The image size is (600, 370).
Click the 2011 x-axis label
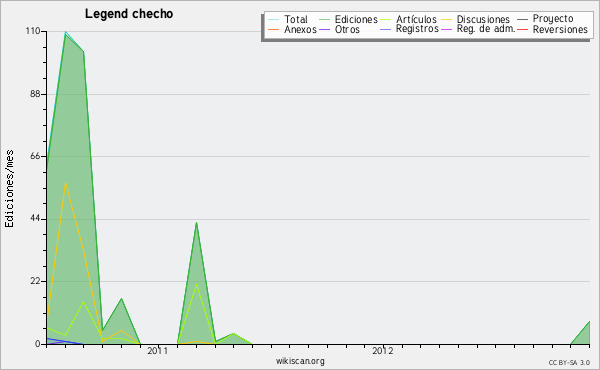[x=158, y=351]
